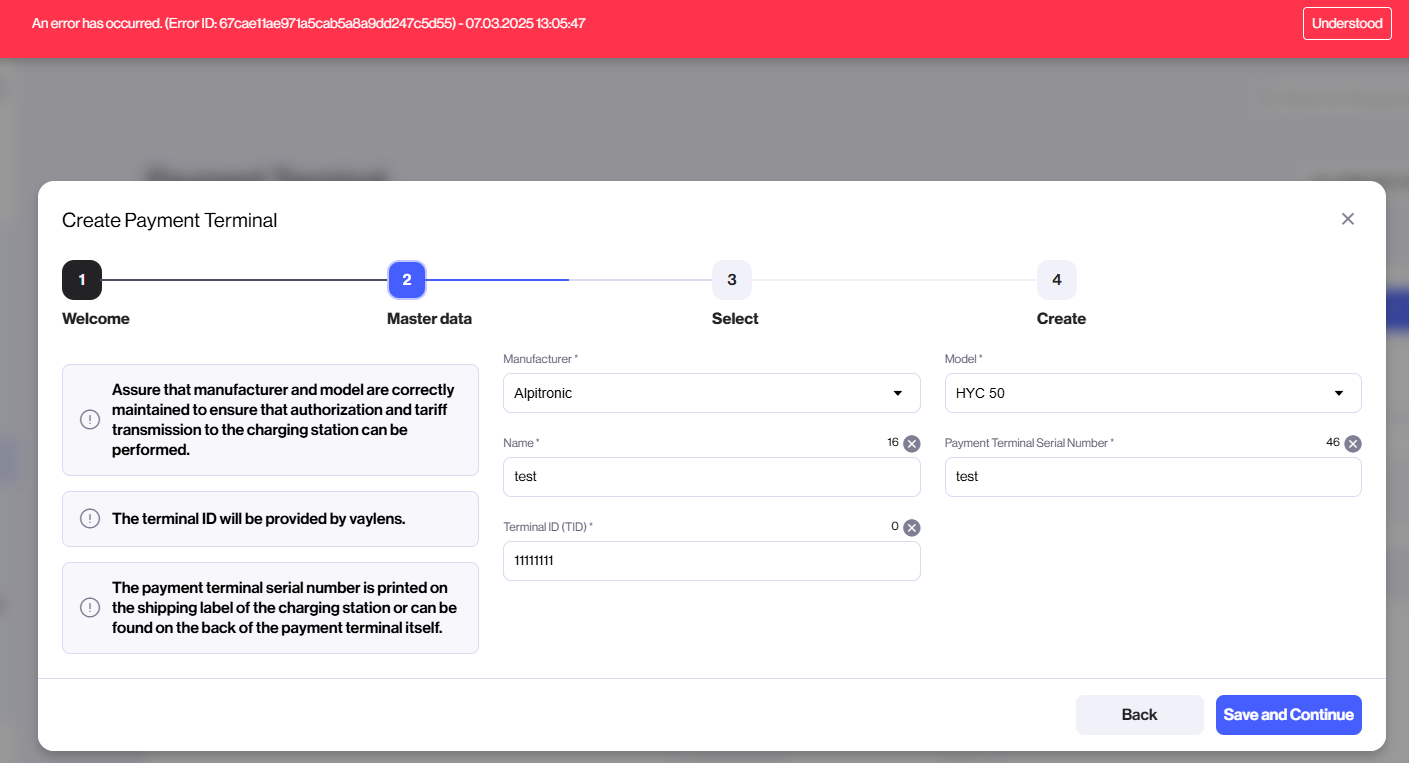Click the note 'The terminal ID will be provided by vaylens.'
This screenshot has height=763, width=1409.
[259, 519]
